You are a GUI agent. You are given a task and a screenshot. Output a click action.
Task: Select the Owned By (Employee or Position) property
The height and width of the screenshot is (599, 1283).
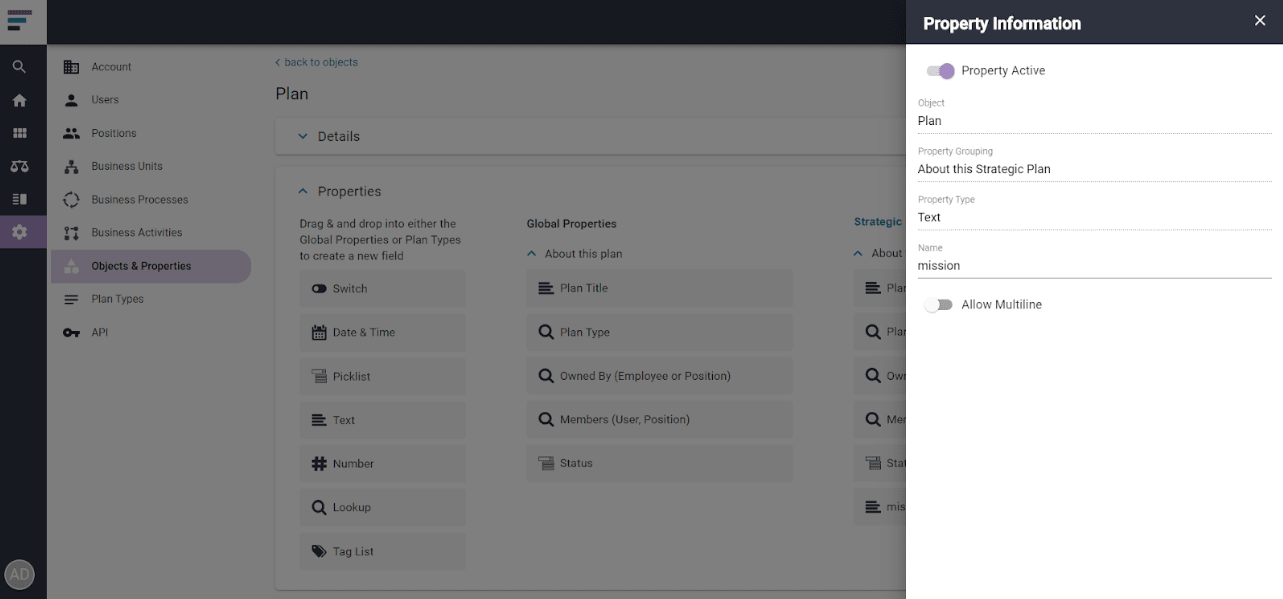click(x=659, y=376)
